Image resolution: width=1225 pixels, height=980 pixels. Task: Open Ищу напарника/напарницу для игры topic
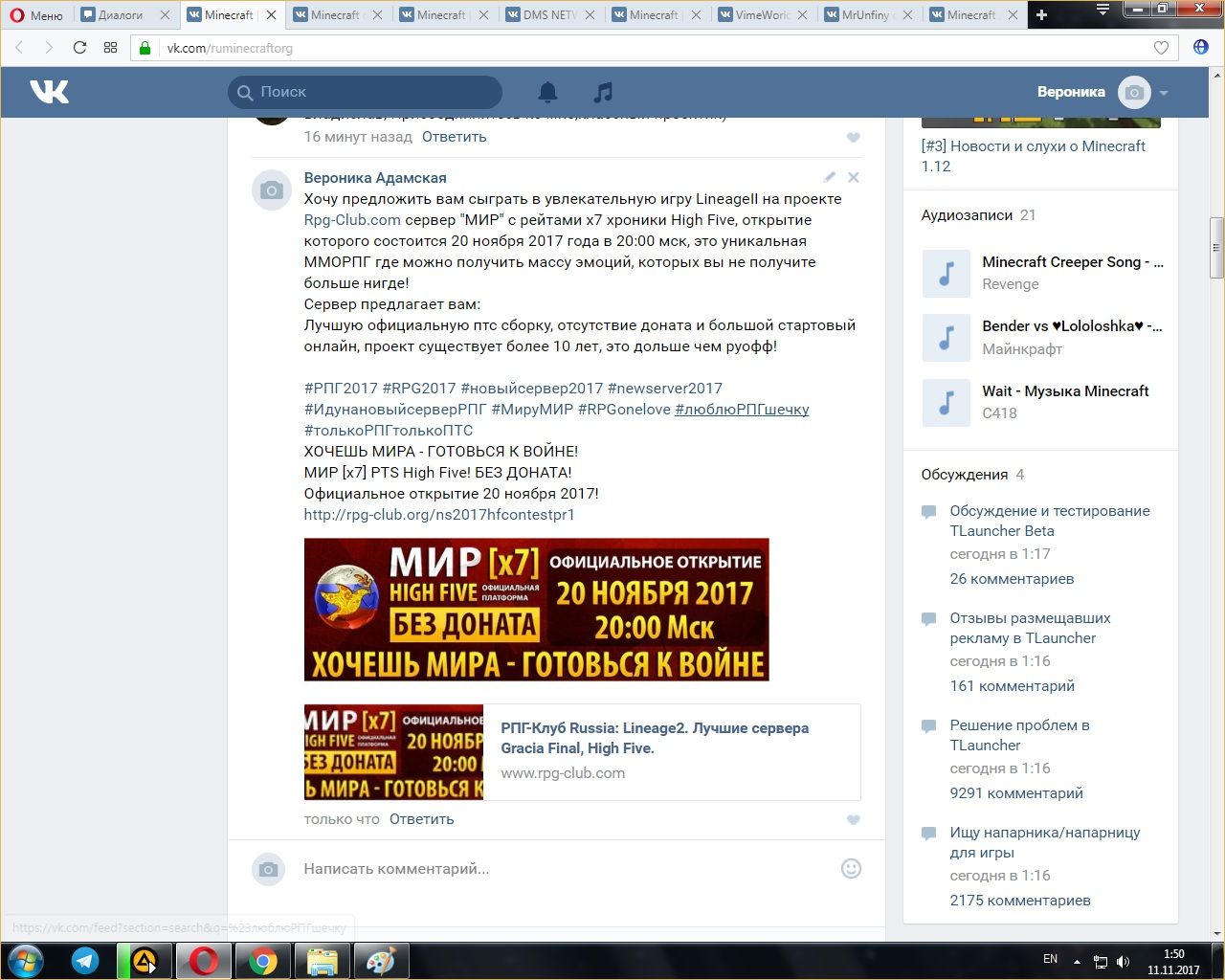tap(1045, 842)
